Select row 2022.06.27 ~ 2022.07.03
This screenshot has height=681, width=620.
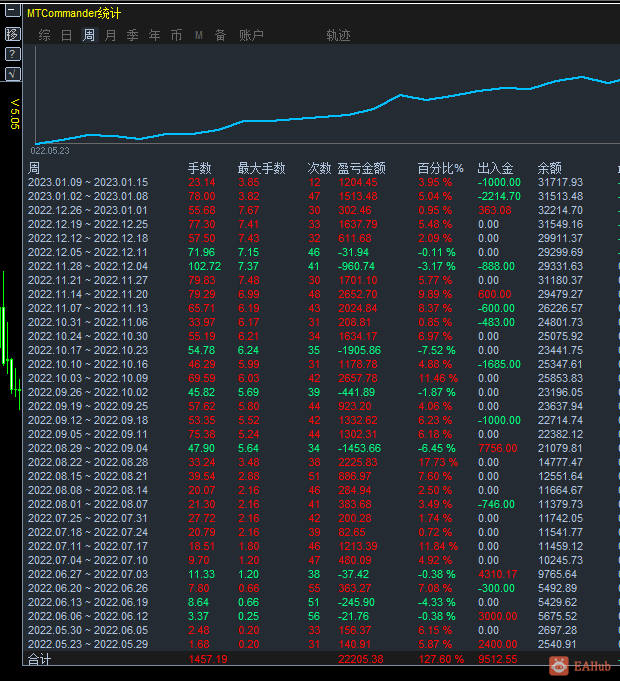(x=320, y=574)
